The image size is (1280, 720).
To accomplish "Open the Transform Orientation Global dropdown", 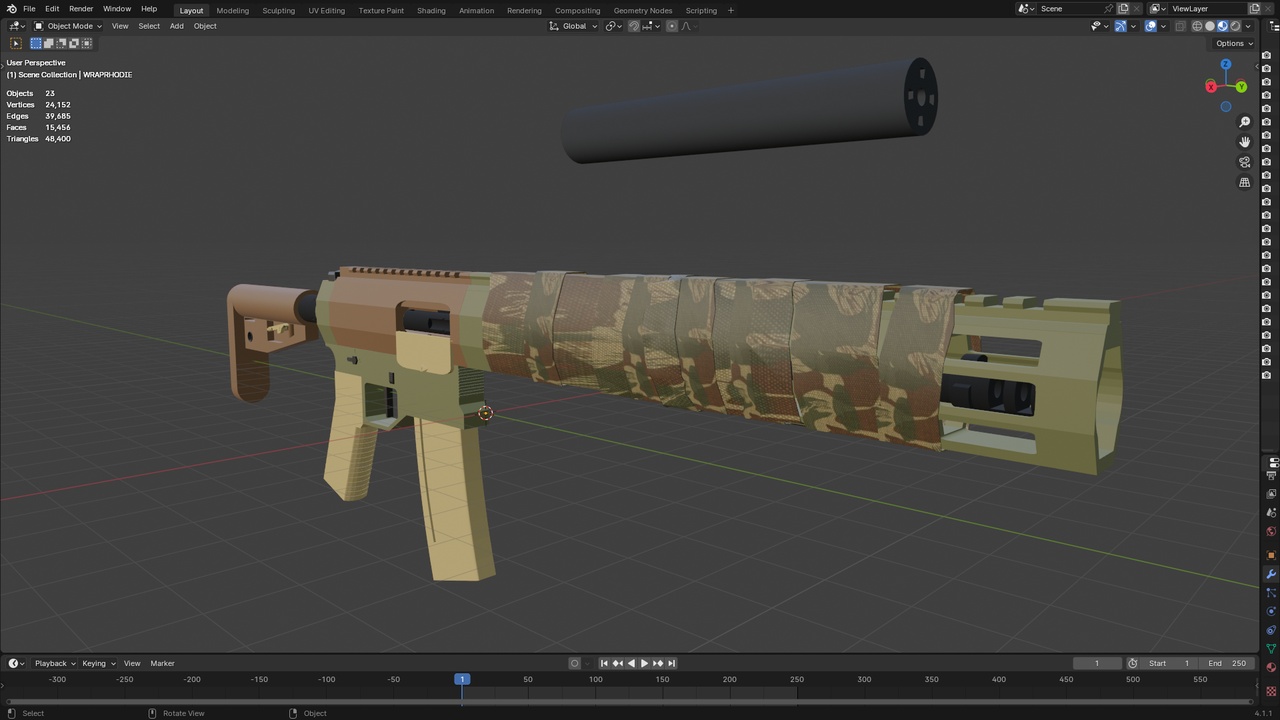I will pyautogui.click(x=574, y=26).
